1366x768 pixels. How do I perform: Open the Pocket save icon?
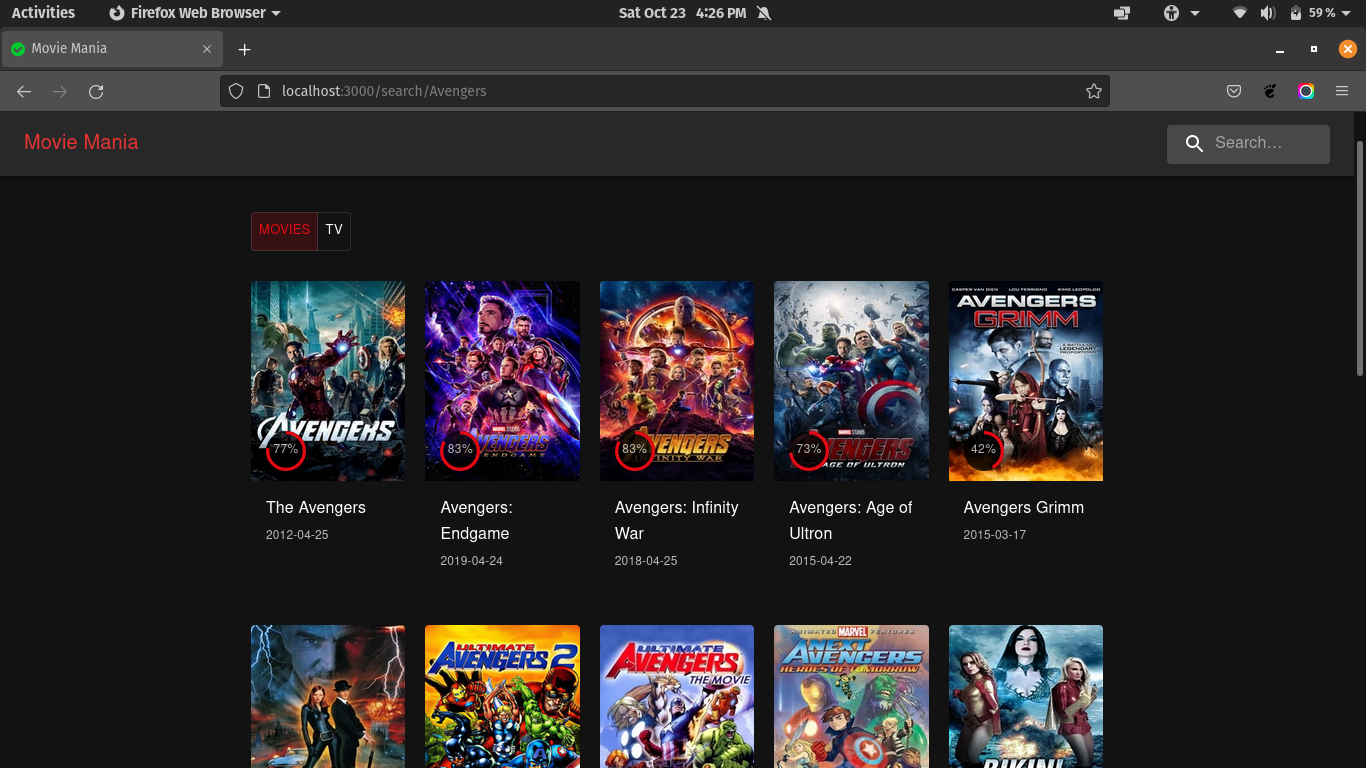tap(1234, 91)
